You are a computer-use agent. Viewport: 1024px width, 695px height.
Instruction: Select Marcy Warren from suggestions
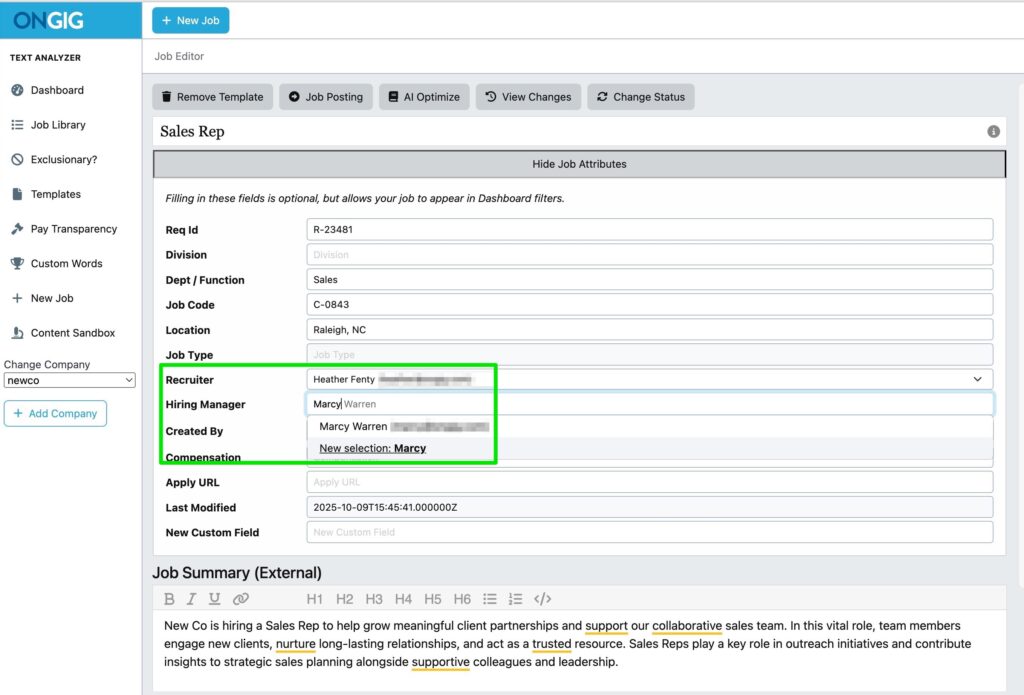(353, 427)
